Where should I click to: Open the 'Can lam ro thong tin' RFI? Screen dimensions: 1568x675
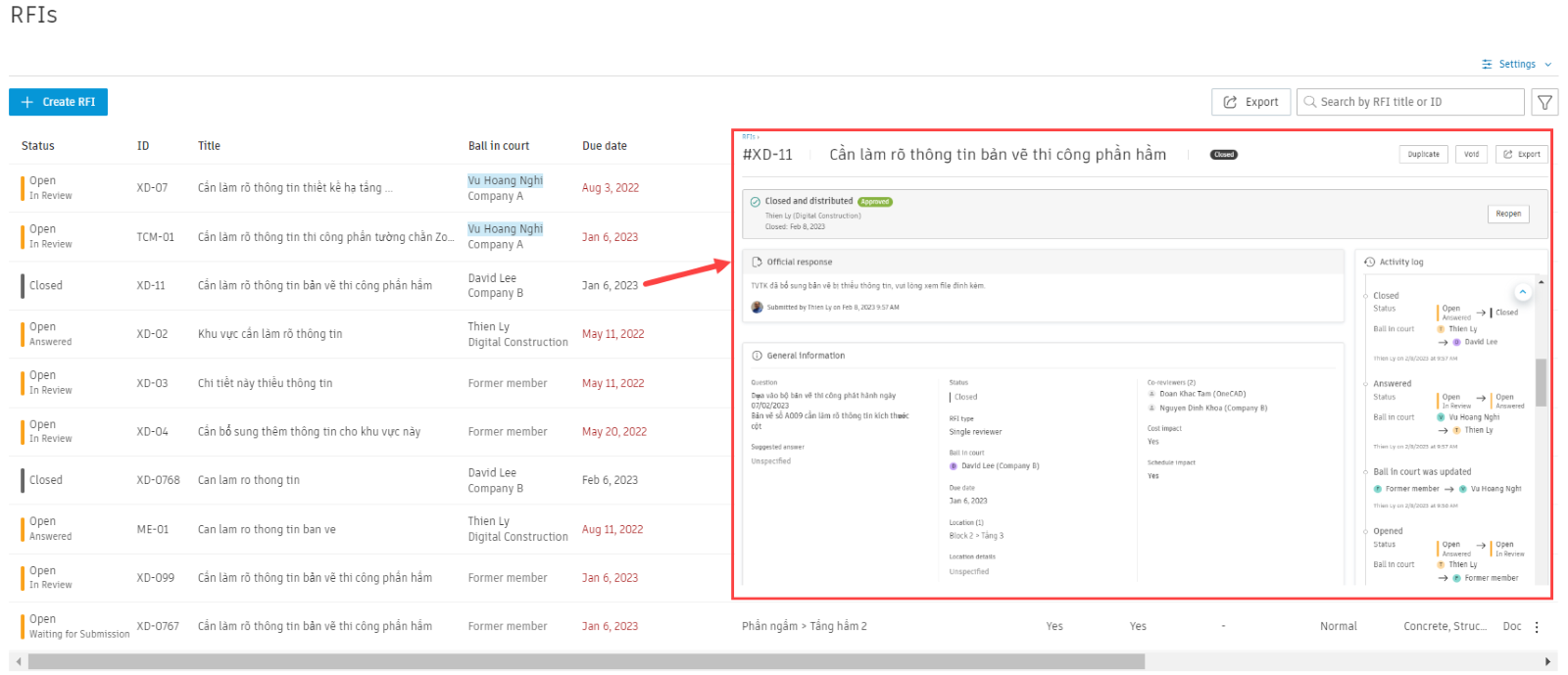(x=249, y=480)
